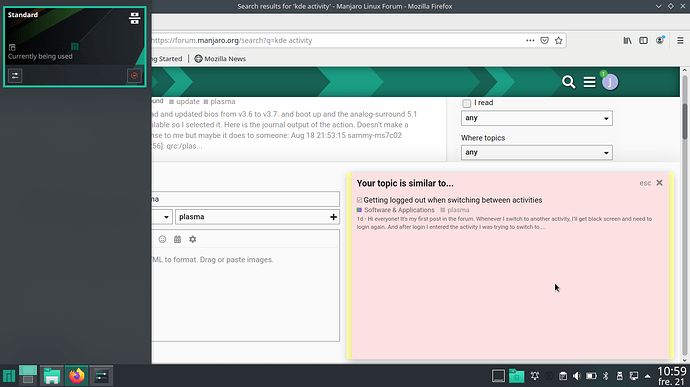Expand the 'any' dropdown under I read
Image resolution: width=690 pixels, height=387 pixels.
(x=536, y=118)
